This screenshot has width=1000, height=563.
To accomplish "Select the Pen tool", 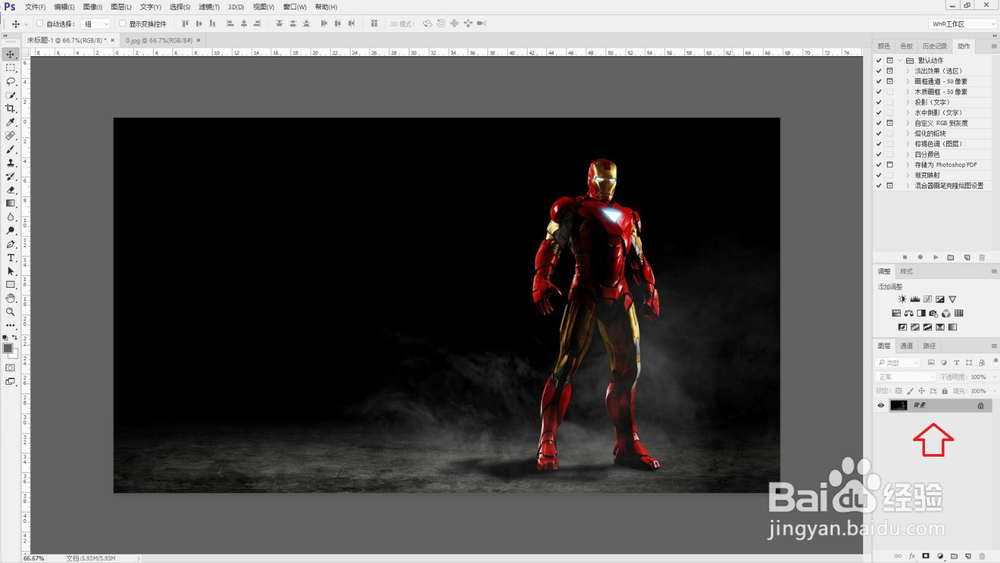I will pyautogui.click(x=10, y=244).
